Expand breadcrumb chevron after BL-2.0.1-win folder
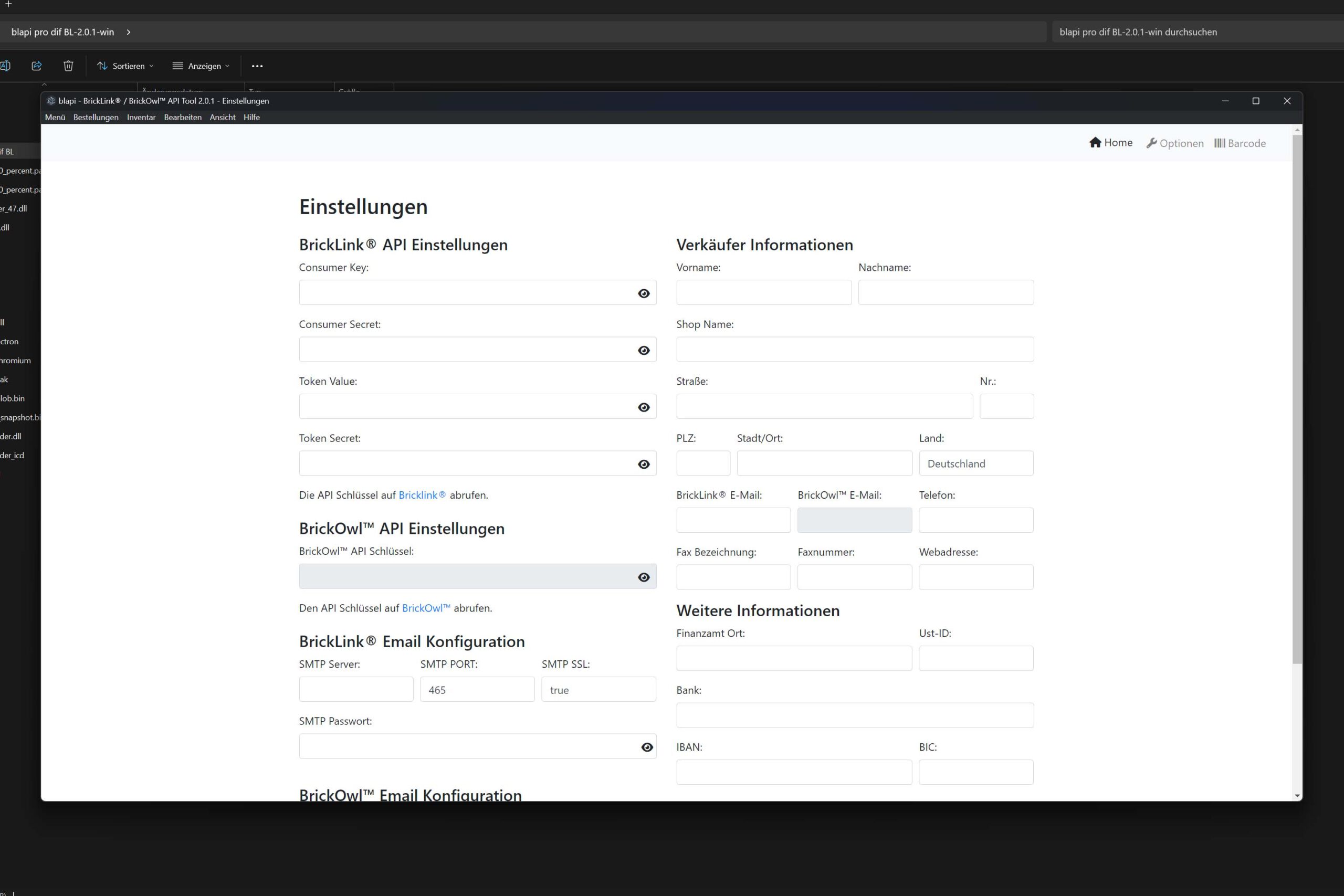Viewport: 1344px width, 896px height. pyautogui.click(x=129, y=32)
